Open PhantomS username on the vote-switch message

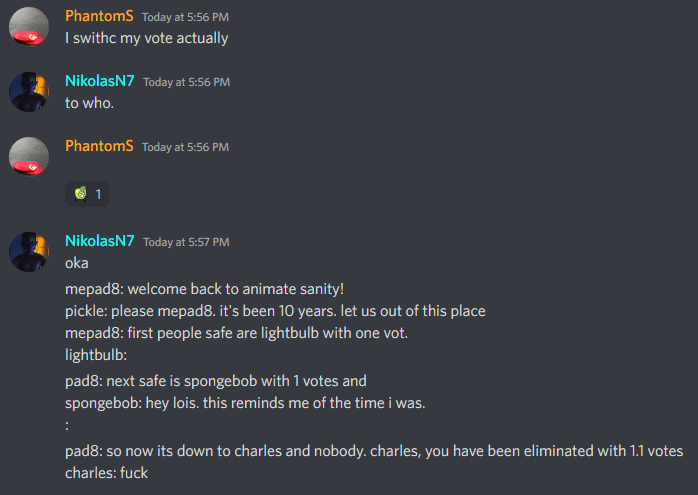click(x=99, y=17)
